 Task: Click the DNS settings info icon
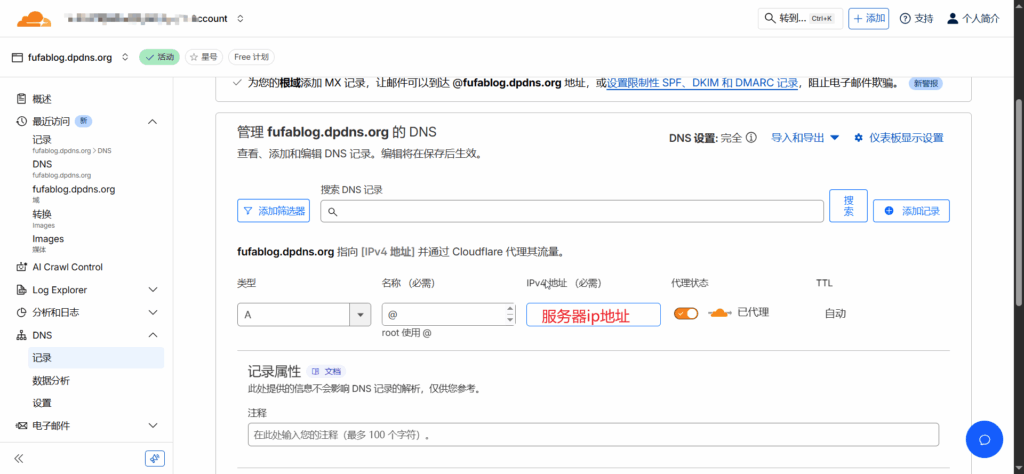751,138
